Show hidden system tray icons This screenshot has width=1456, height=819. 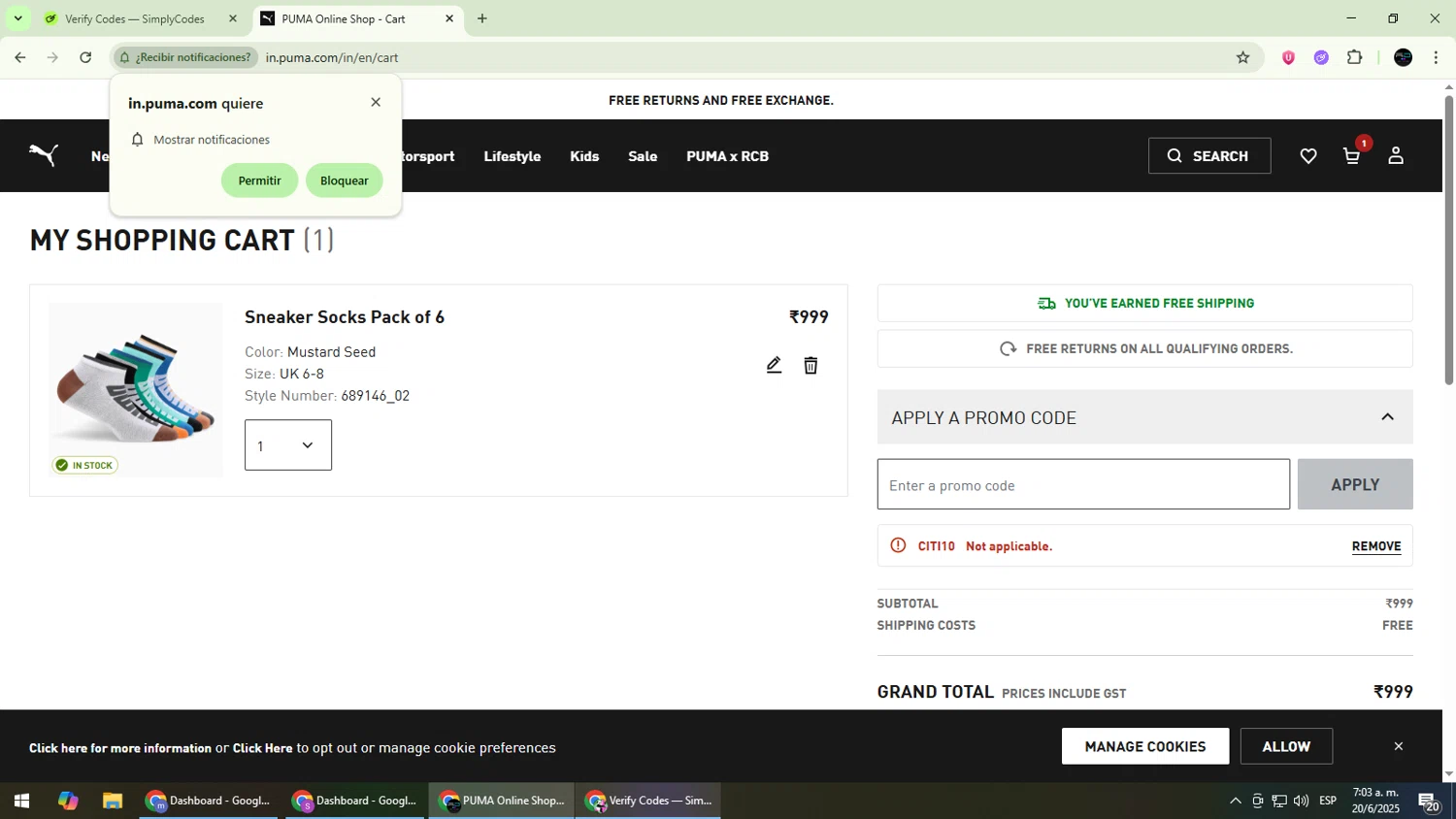pos(1235,801)
